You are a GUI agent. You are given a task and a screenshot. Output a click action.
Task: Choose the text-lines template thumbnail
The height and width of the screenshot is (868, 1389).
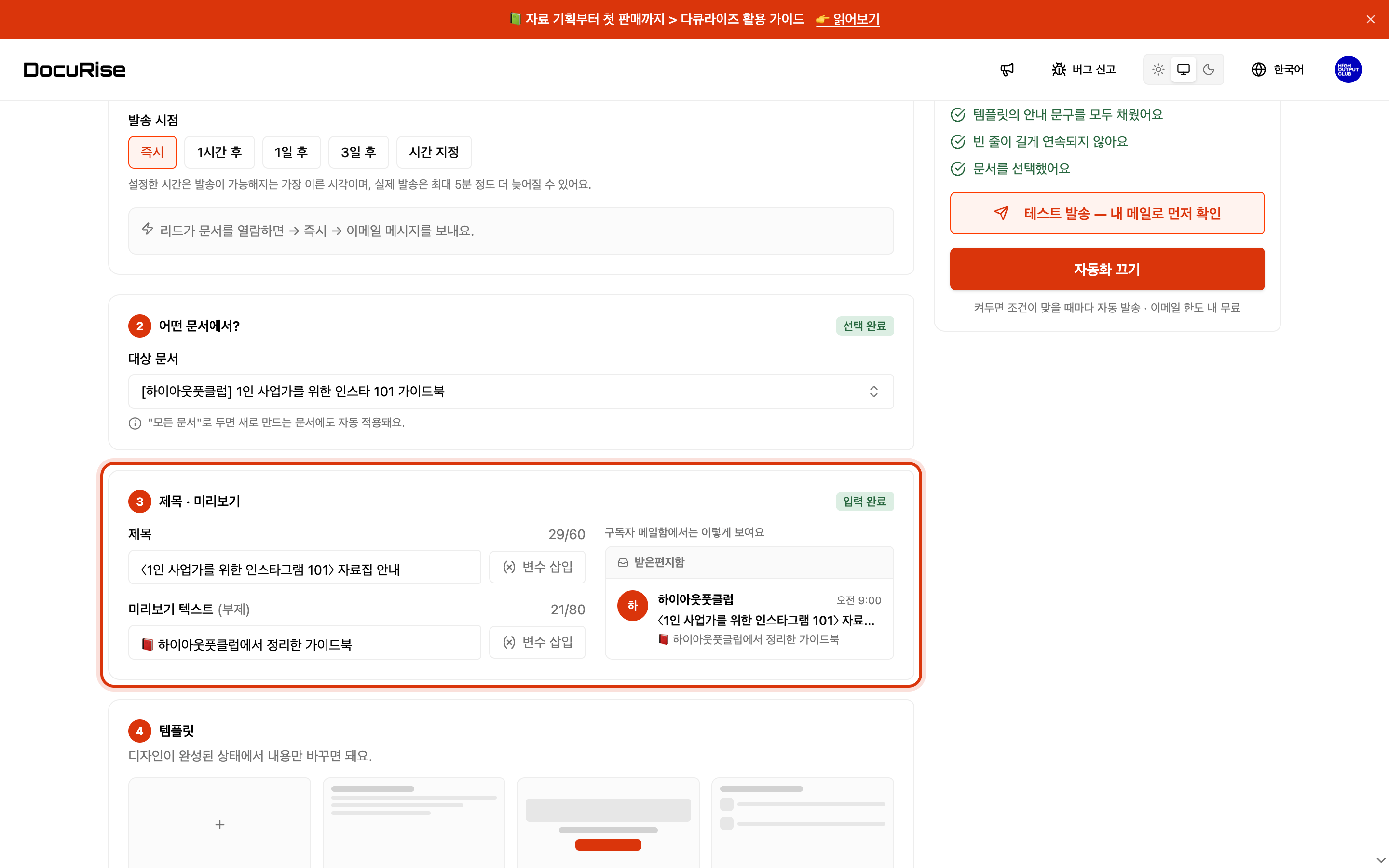pos(414,823)
